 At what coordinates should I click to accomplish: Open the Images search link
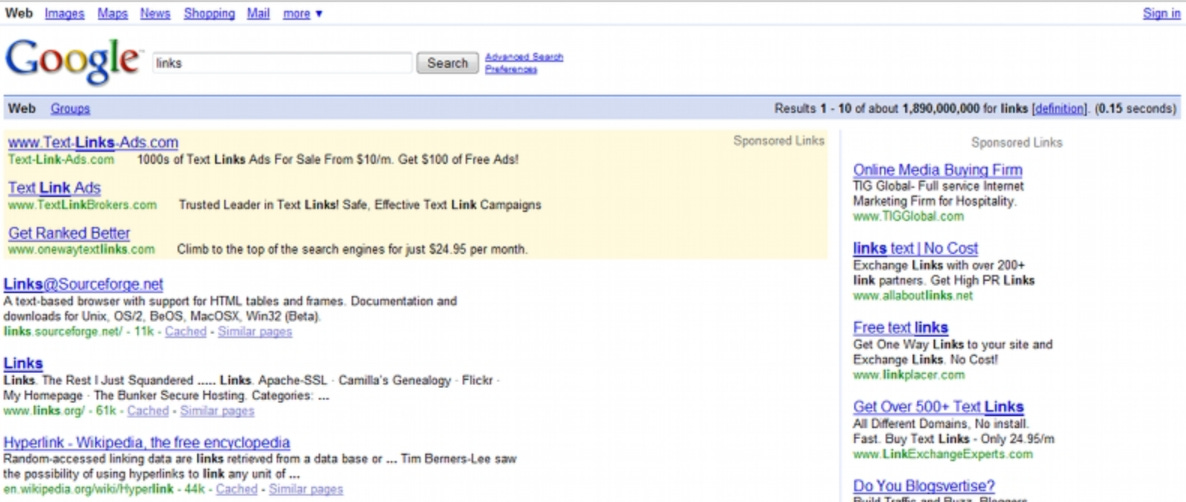pyautogui.click(x=64, y=14)
